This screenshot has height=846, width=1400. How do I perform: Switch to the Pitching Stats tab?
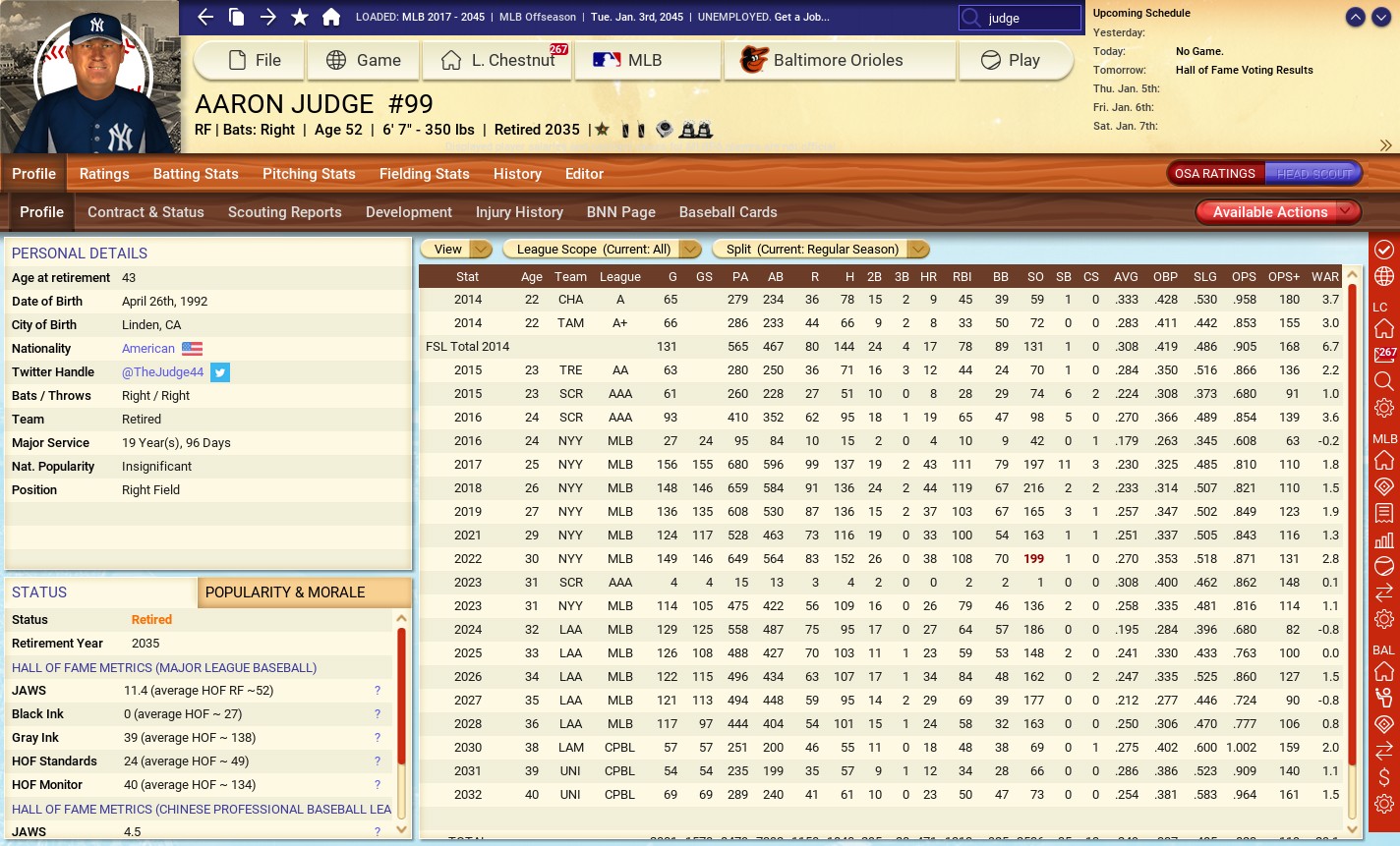point(309,174)
